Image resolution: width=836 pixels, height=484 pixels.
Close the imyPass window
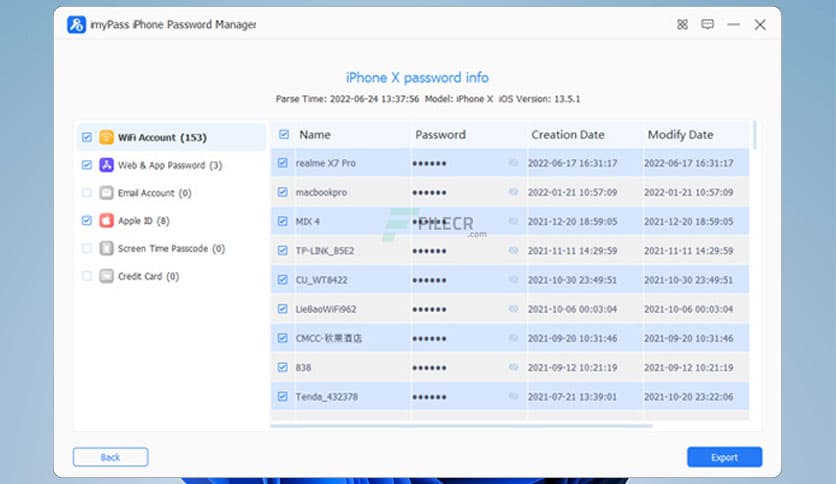tap(760, 25)
